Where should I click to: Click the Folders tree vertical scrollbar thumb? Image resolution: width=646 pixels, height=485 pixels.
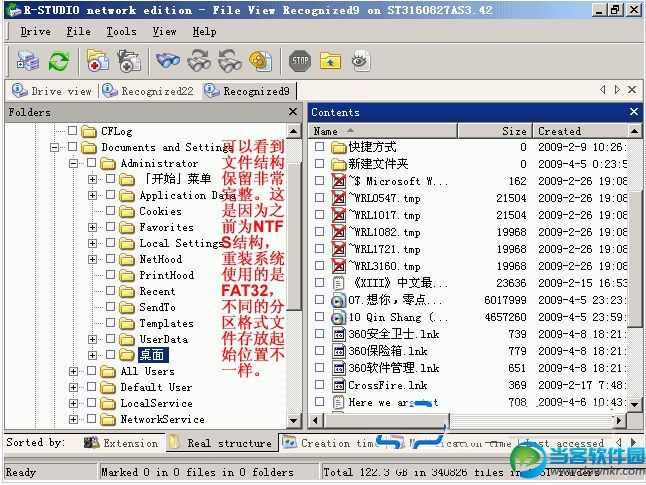click(x=294, y=237)
